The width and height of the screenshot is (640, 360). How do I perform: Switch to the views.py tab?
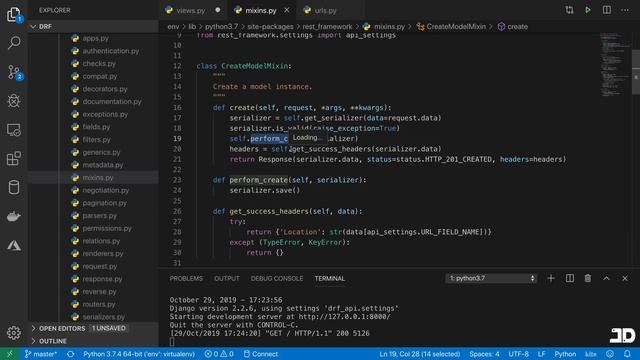[191, 11]
